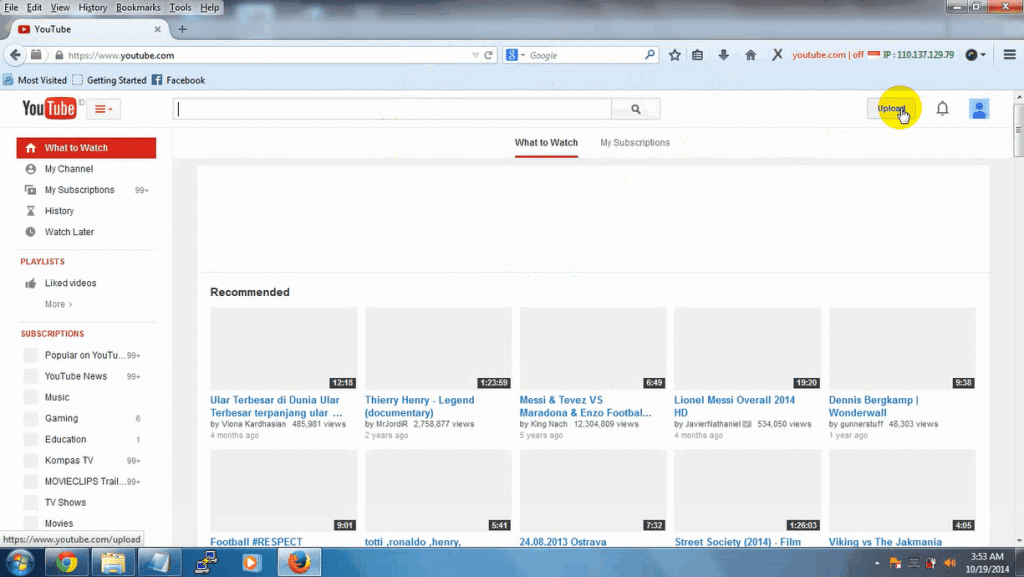Open a new tab with plus button
This screenshot has height=577, width=1024.
(182, 29)
